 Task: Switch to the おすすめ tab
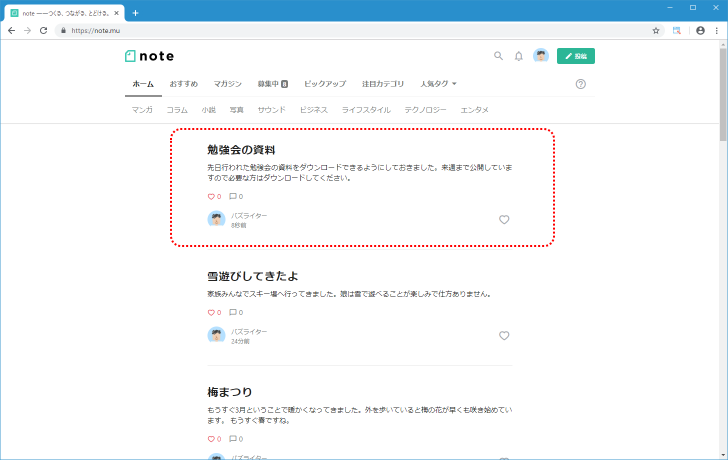[183, 84]
